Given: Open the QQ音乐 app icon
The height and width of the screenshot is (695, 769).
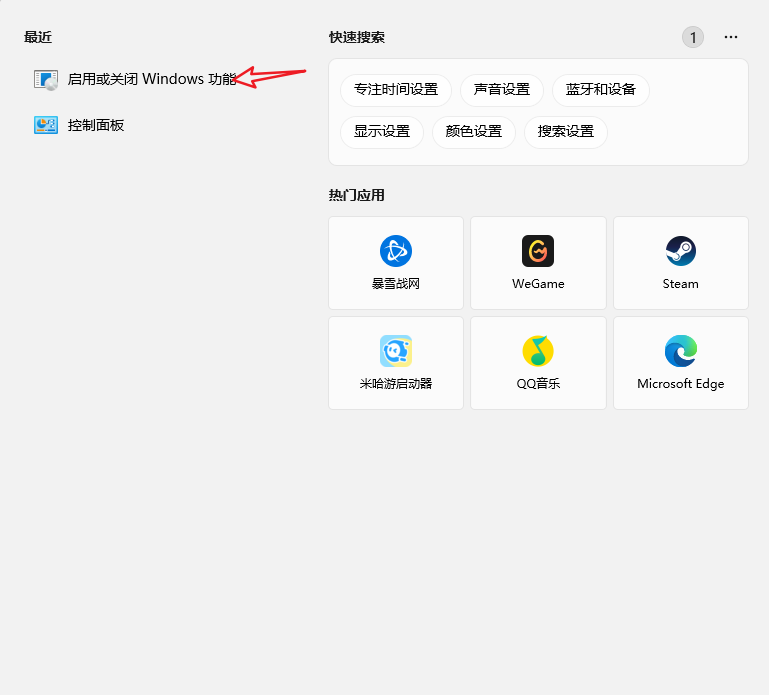Looking at the screenshot, I should pos(538,351).
